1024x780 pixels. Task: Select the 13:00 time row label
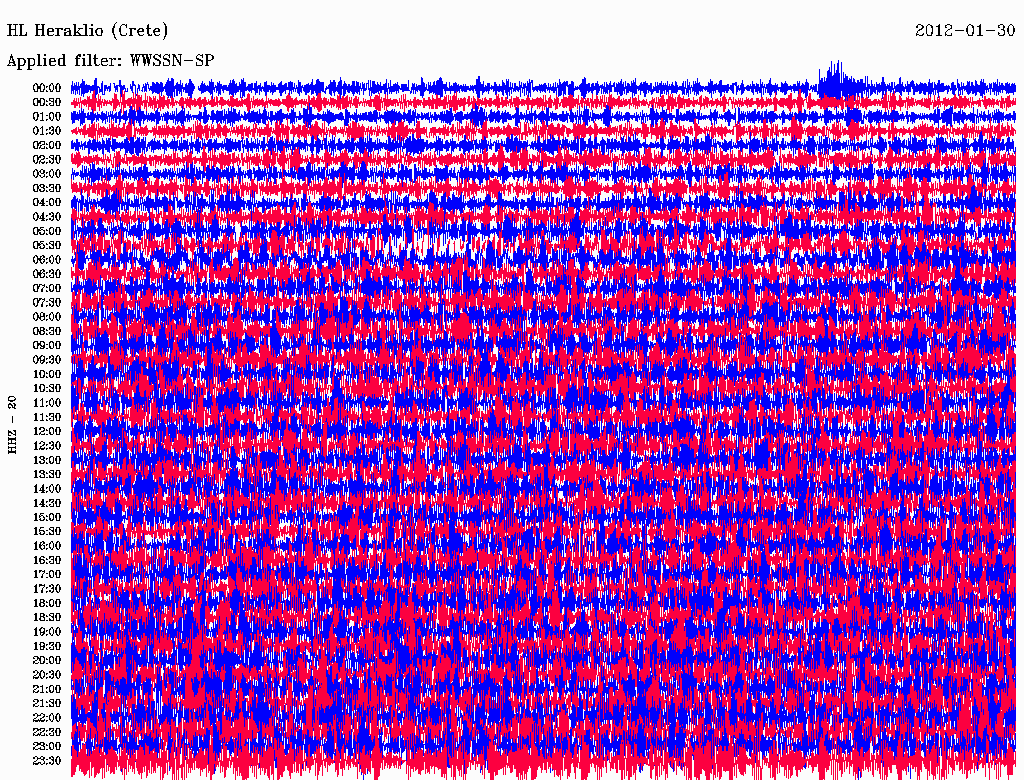47,460
